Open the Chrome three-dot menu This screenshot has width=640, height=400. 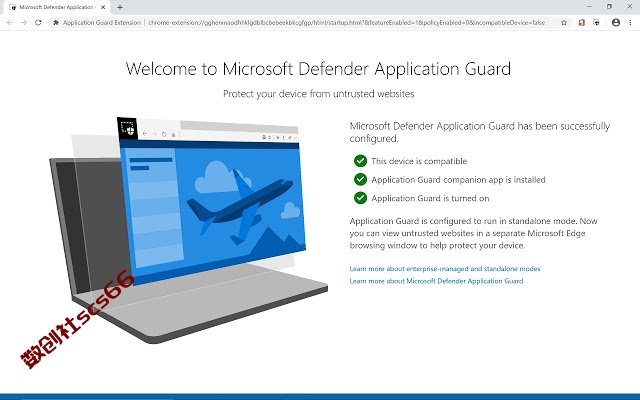click(x=631, y=23)
